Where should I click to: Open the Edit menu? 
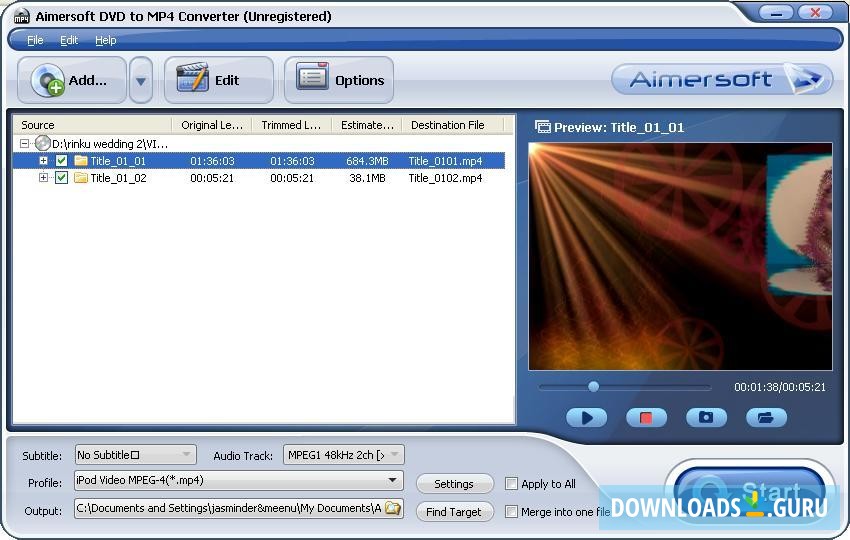click(69, 40)
